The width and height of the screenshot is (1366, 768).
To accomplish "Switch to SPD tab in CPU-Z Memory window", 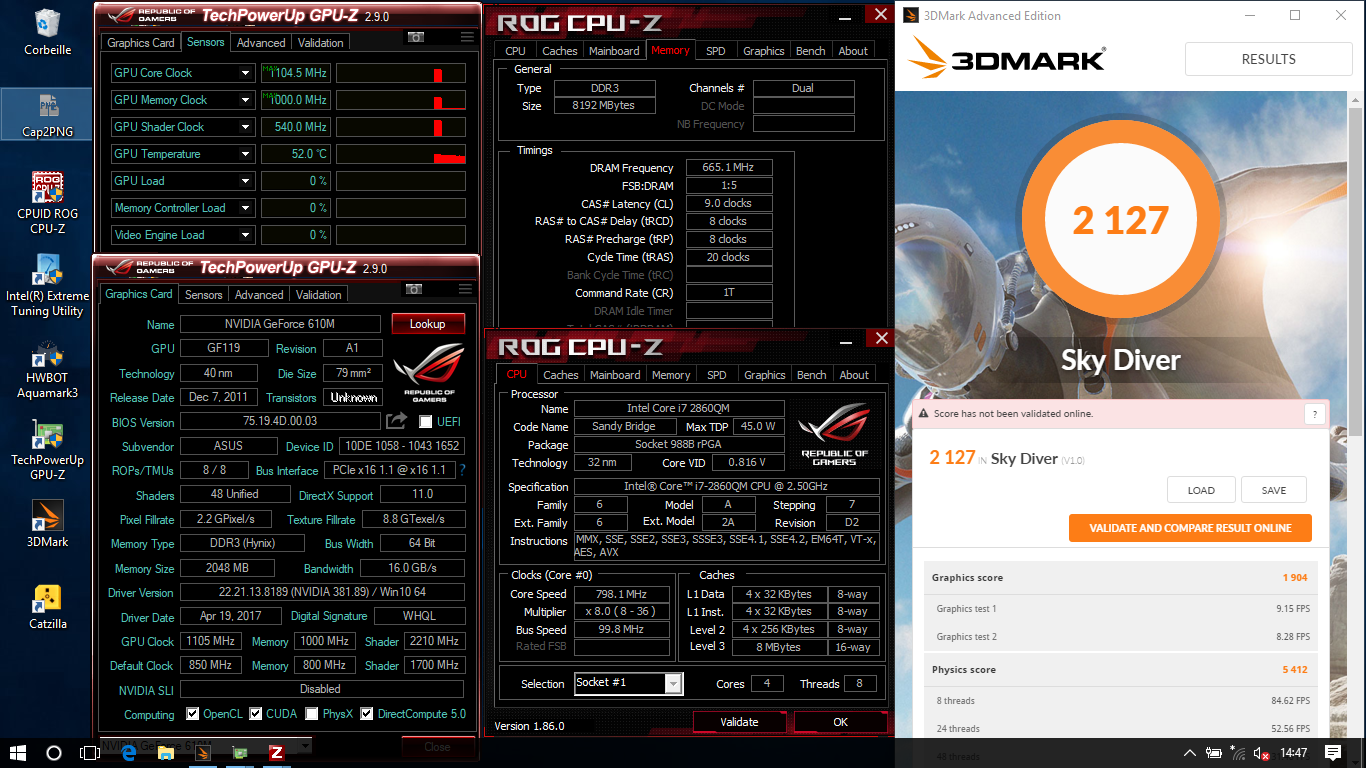I will pyautogui.click(x=715, y=51).
